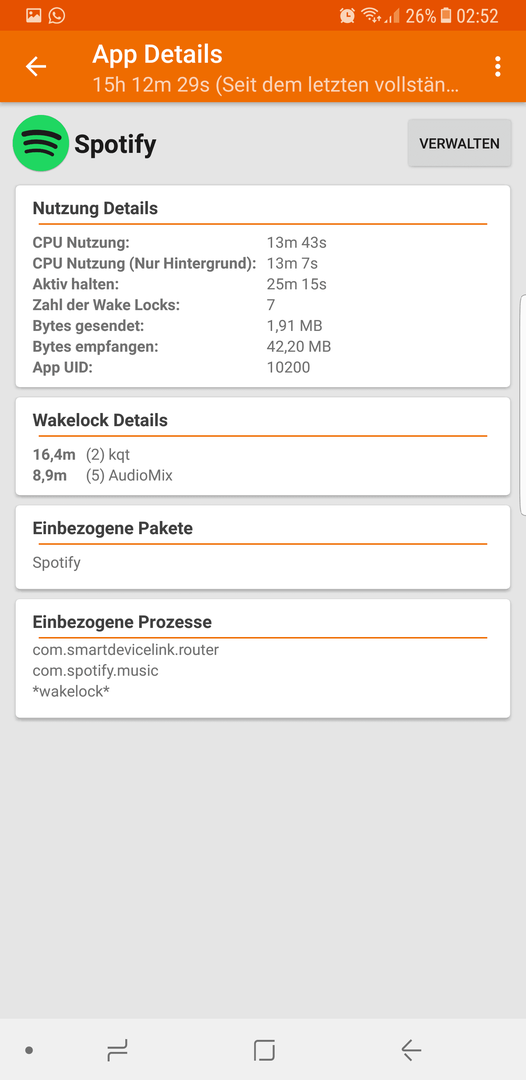Tap the com.smartdevicelink.router process
This screenshot has width=526, height=1080.
[125, 650]
